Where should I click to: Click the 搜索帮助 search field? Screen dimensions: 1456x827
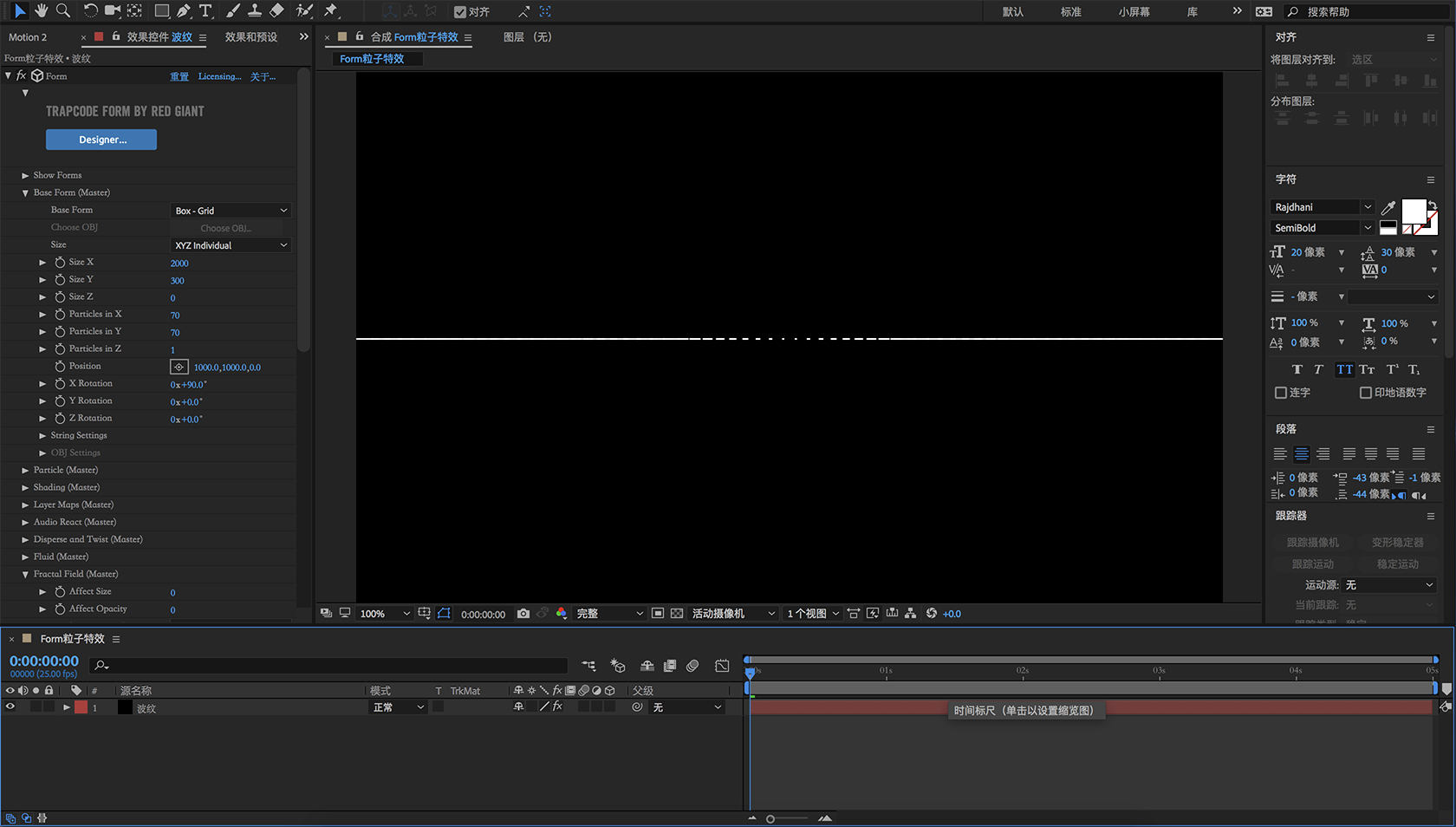coord(1368,12)
